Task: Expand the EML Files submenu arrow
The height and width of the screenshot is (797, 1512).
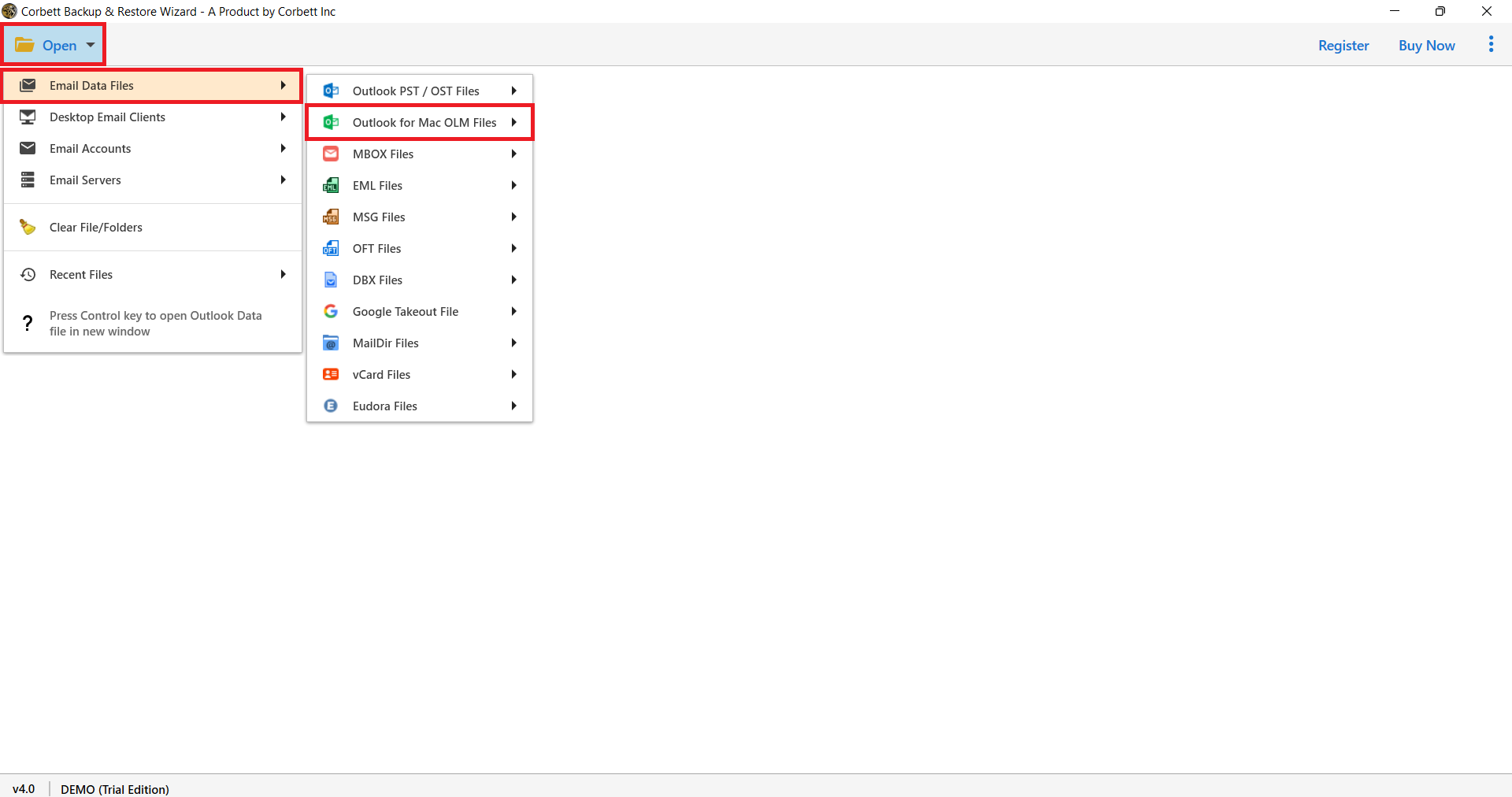Action: (x=513, y=185)
